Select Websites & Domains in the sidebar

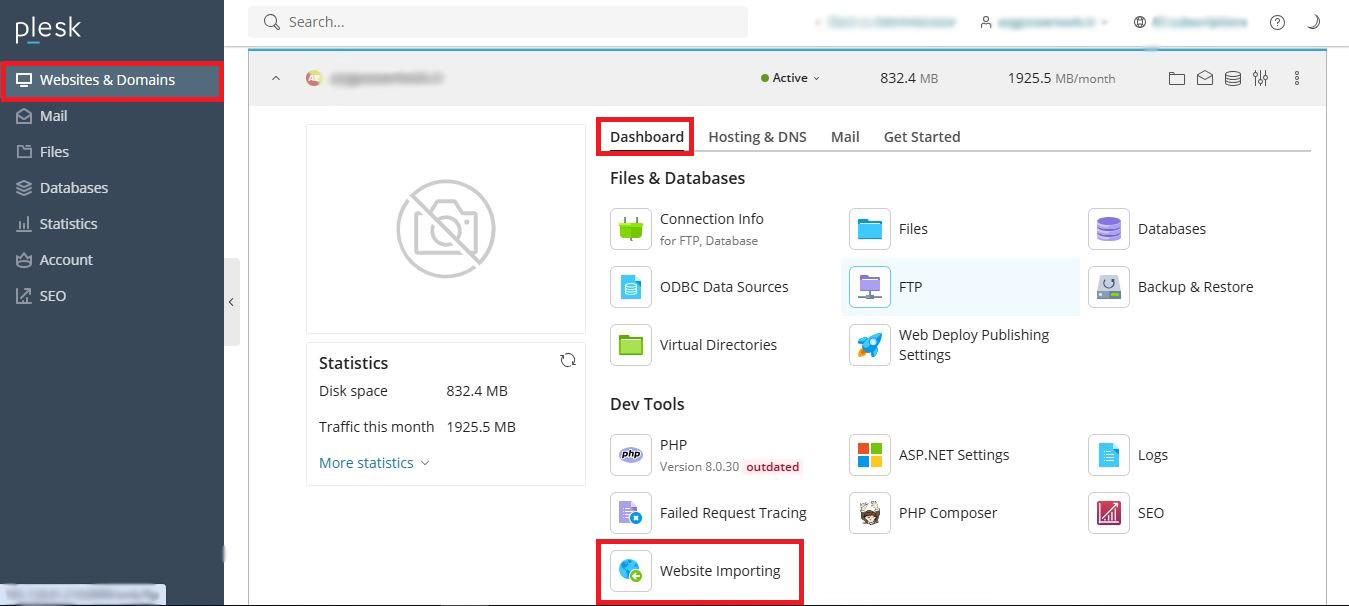coord(112,80)
